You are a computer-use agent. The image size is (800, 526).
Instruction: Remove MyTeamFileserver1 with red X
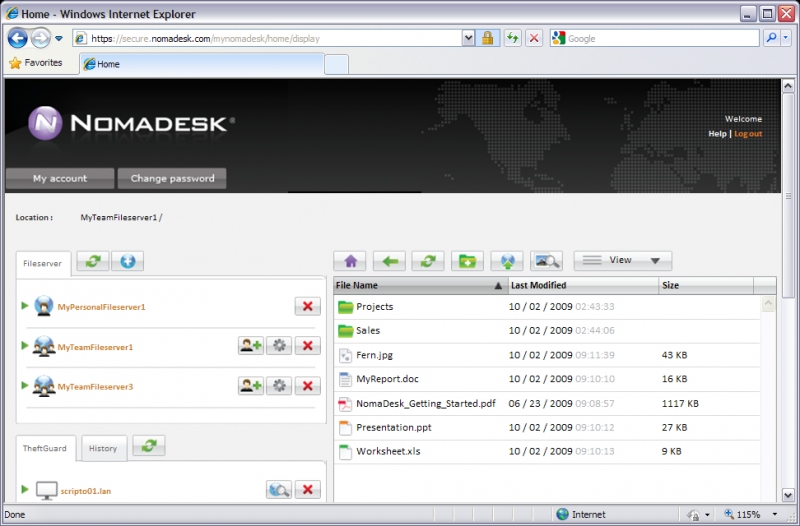[x=308, y=345]
